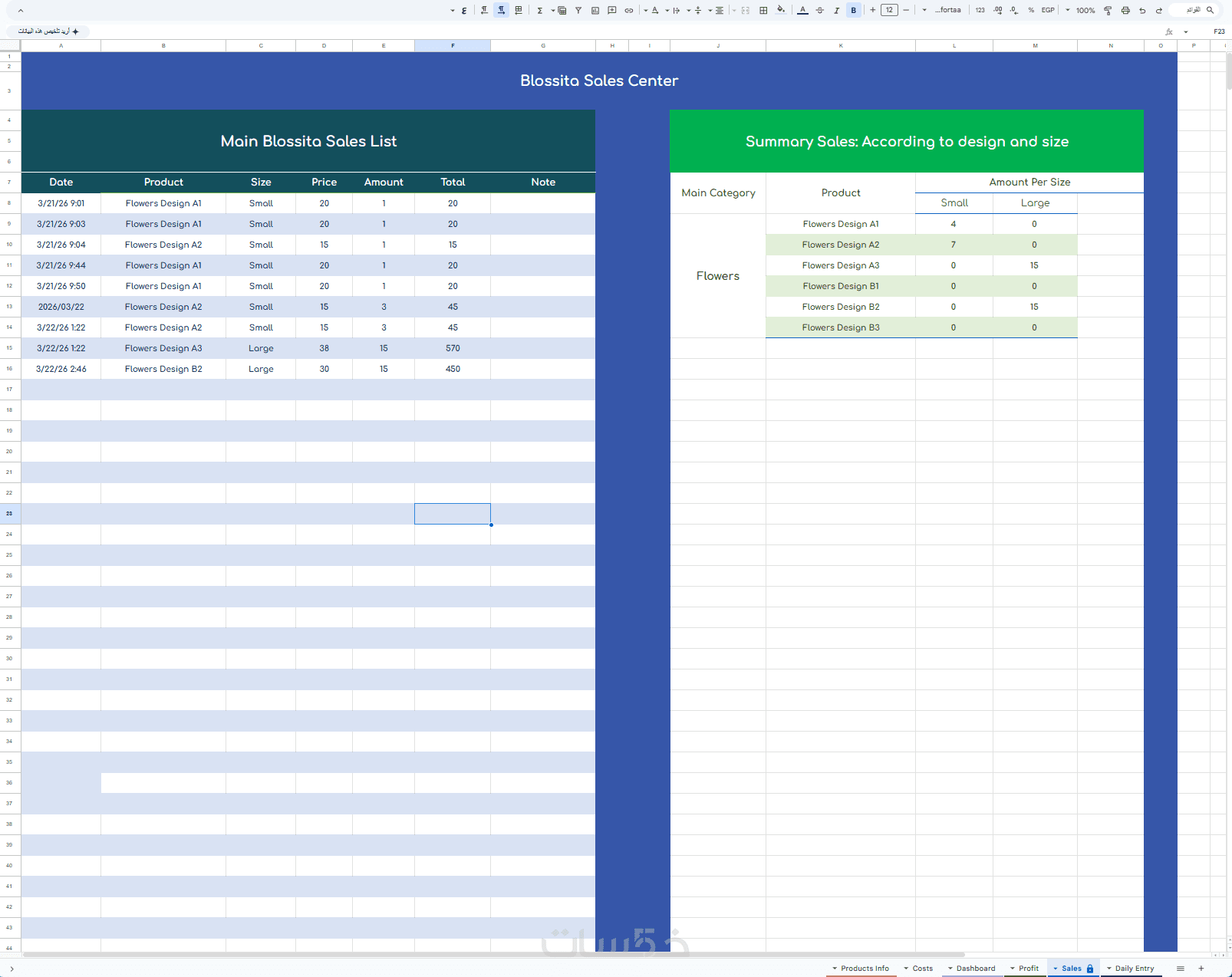This screenshot has width=1232, height=977.
Task: Open the Sales tab dropdown arrow
Action: click(x=1056, y=969)
